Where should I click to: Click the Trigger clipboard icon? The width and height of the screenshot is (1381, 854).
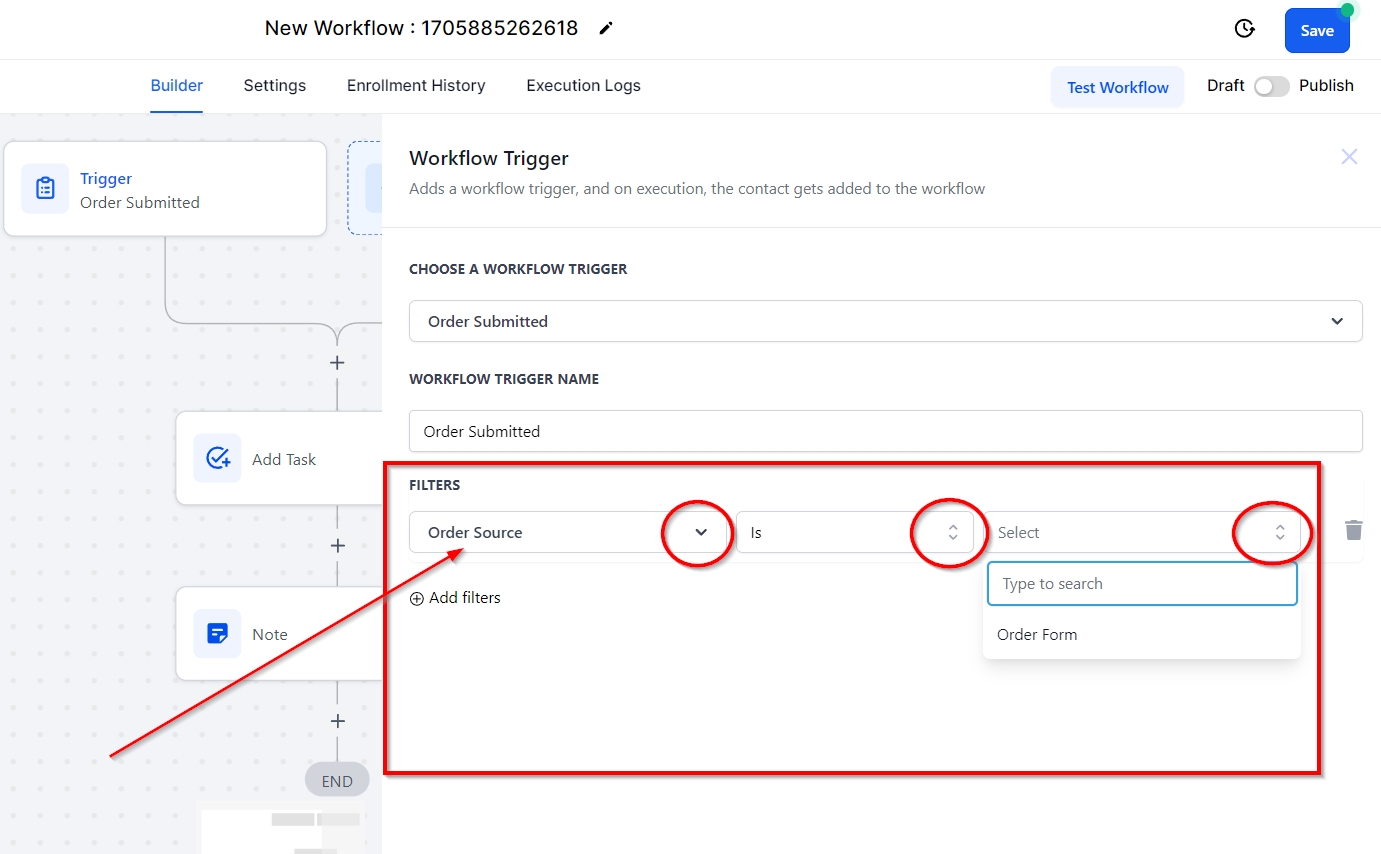45,189
